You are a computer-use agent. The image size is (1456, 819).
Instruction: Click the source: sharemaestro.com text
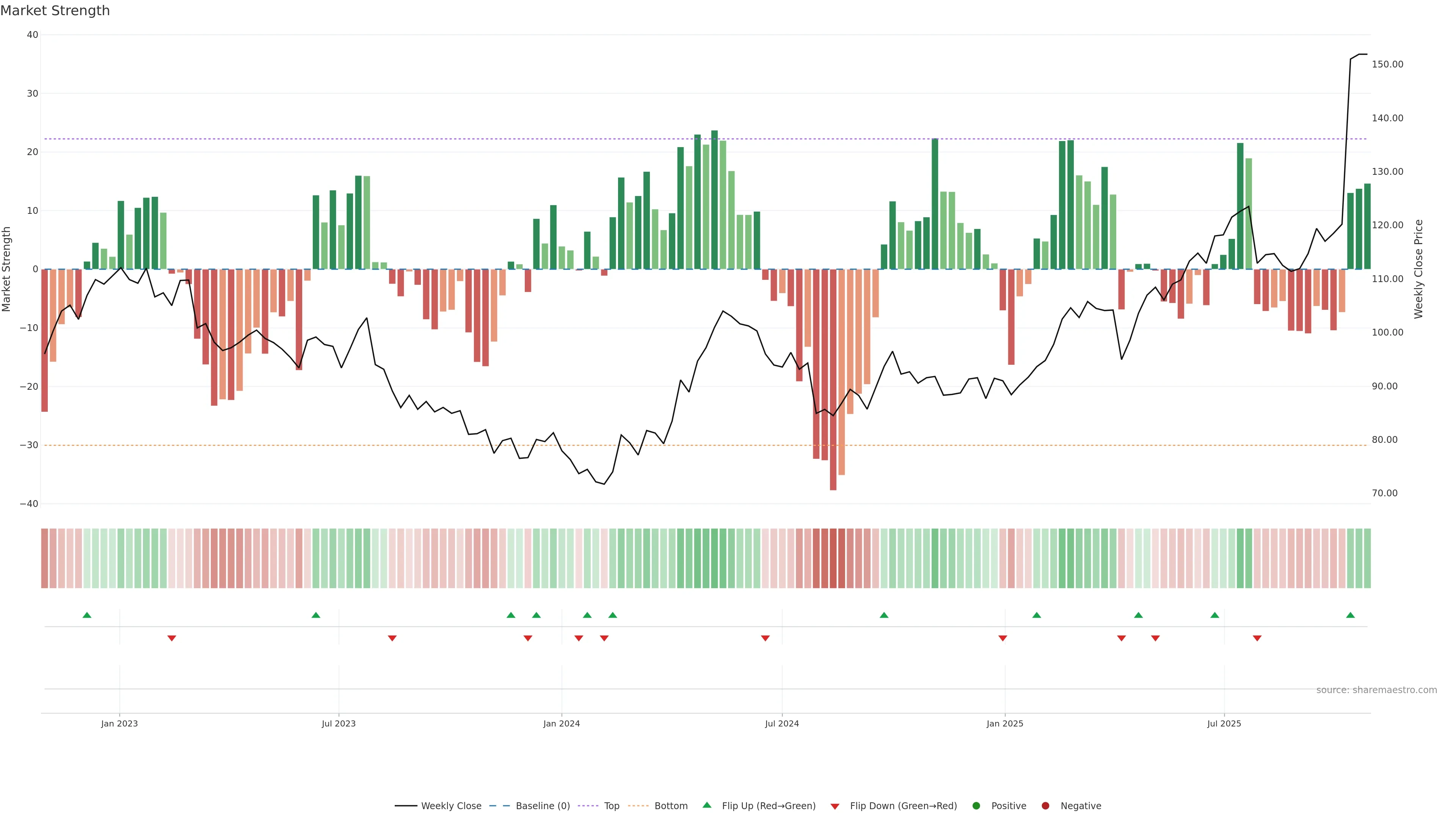click(1376, 690)
